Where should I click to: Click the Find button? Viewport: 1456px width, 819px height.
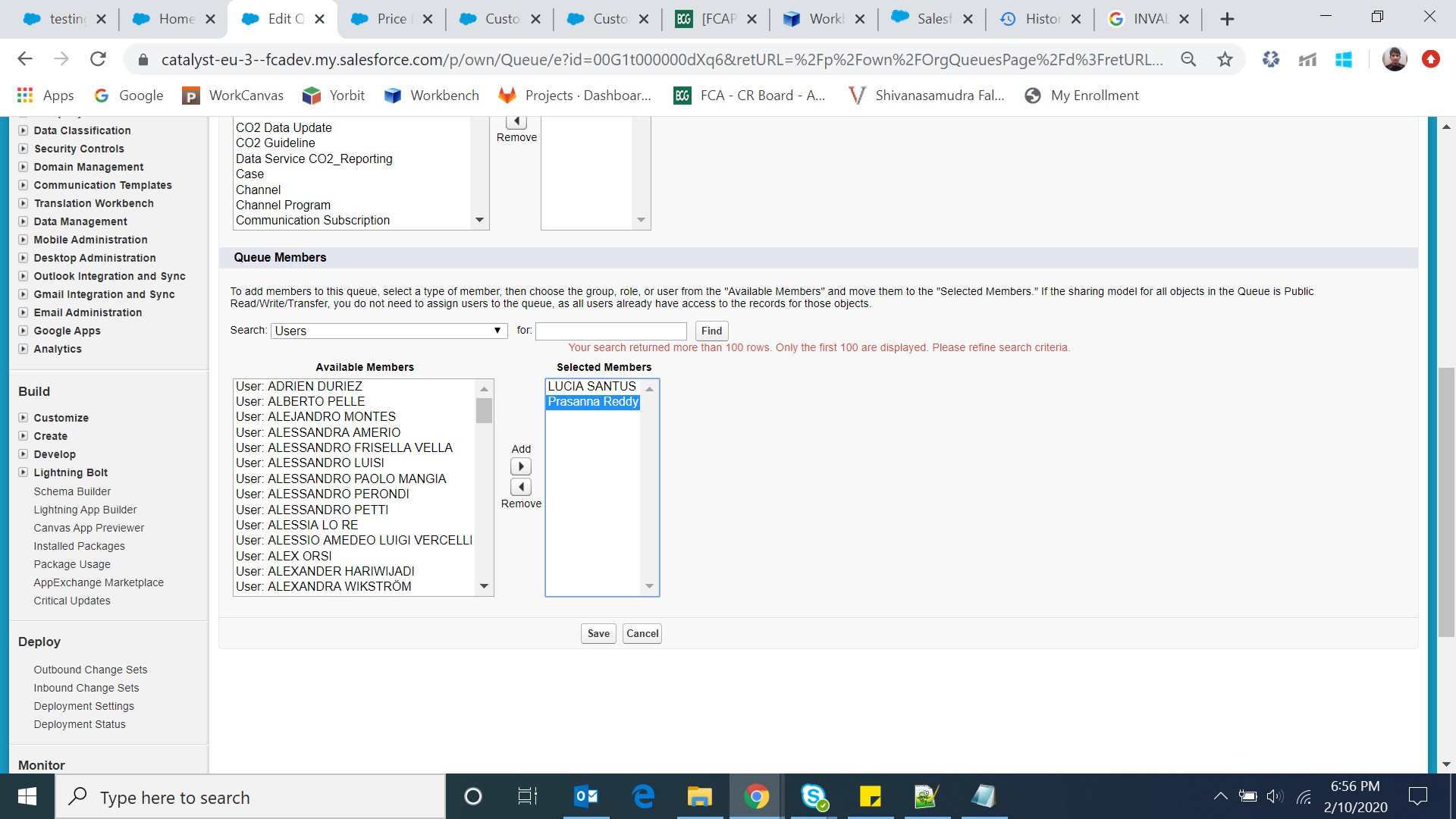711,331
